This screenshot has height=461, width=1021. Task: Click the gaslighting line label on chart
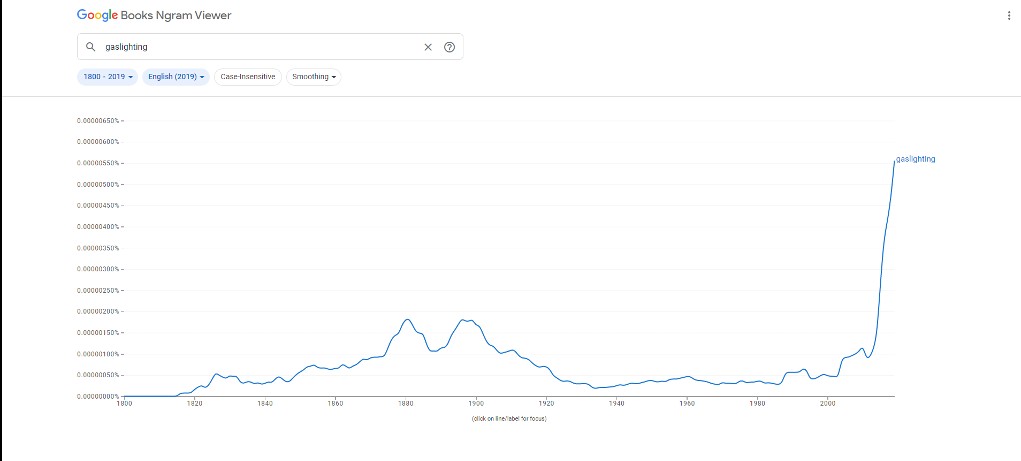[x=916, y=159]
